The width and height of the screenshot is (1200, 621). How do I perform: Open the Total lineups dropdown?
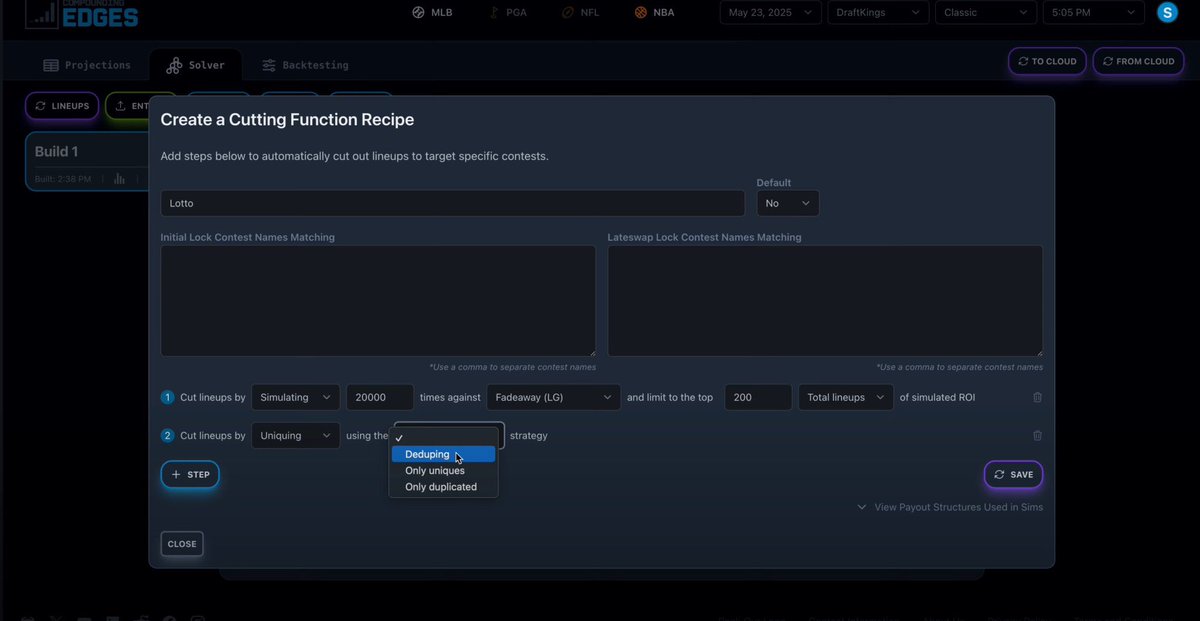pos(845,397)
